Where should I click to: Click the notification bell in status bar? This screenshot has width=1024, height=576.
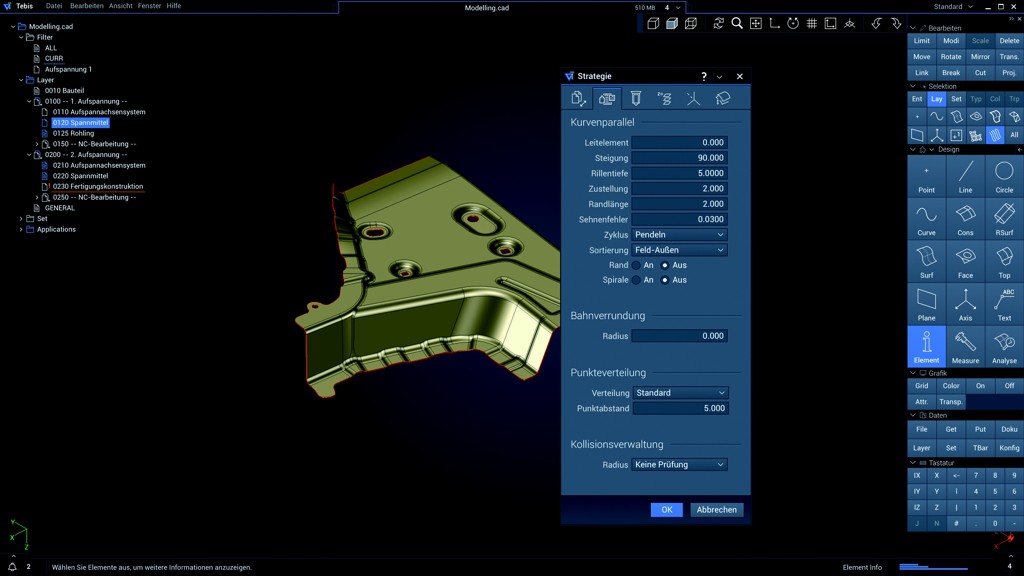coord(12,567)
